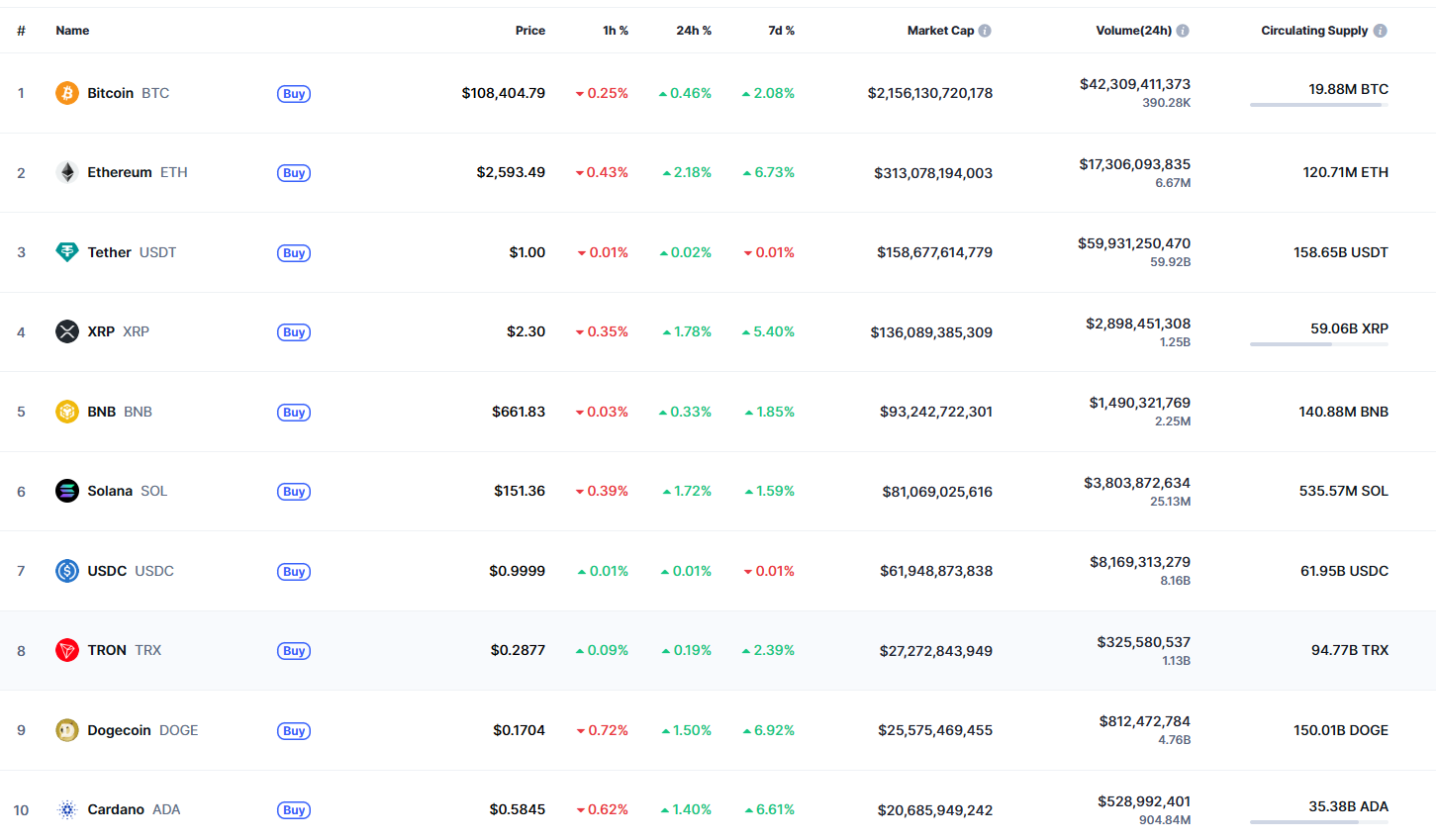
Task: Click the Tether logo icon
Action: (67, 252)
